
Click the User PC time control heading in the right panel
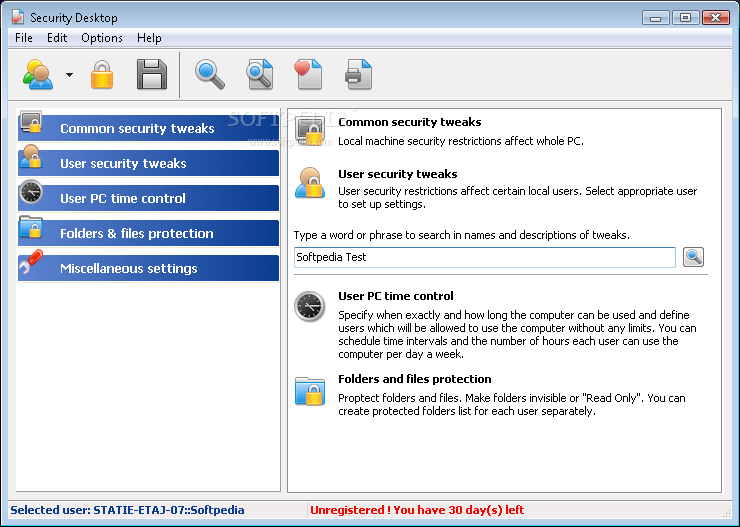point(396,296)
